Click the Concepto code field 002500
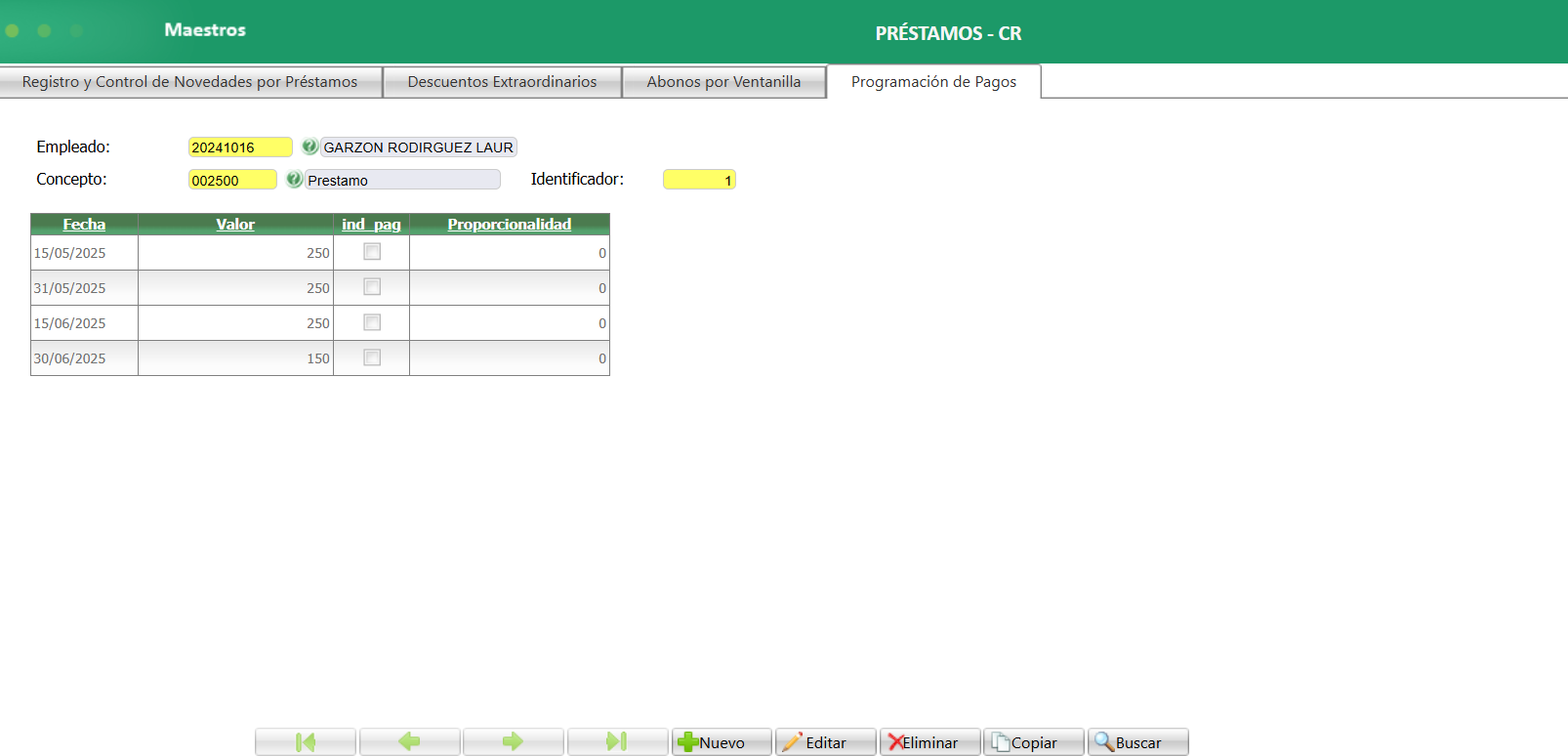This screenshot has height=756, width=1568. tap(232, 180)
